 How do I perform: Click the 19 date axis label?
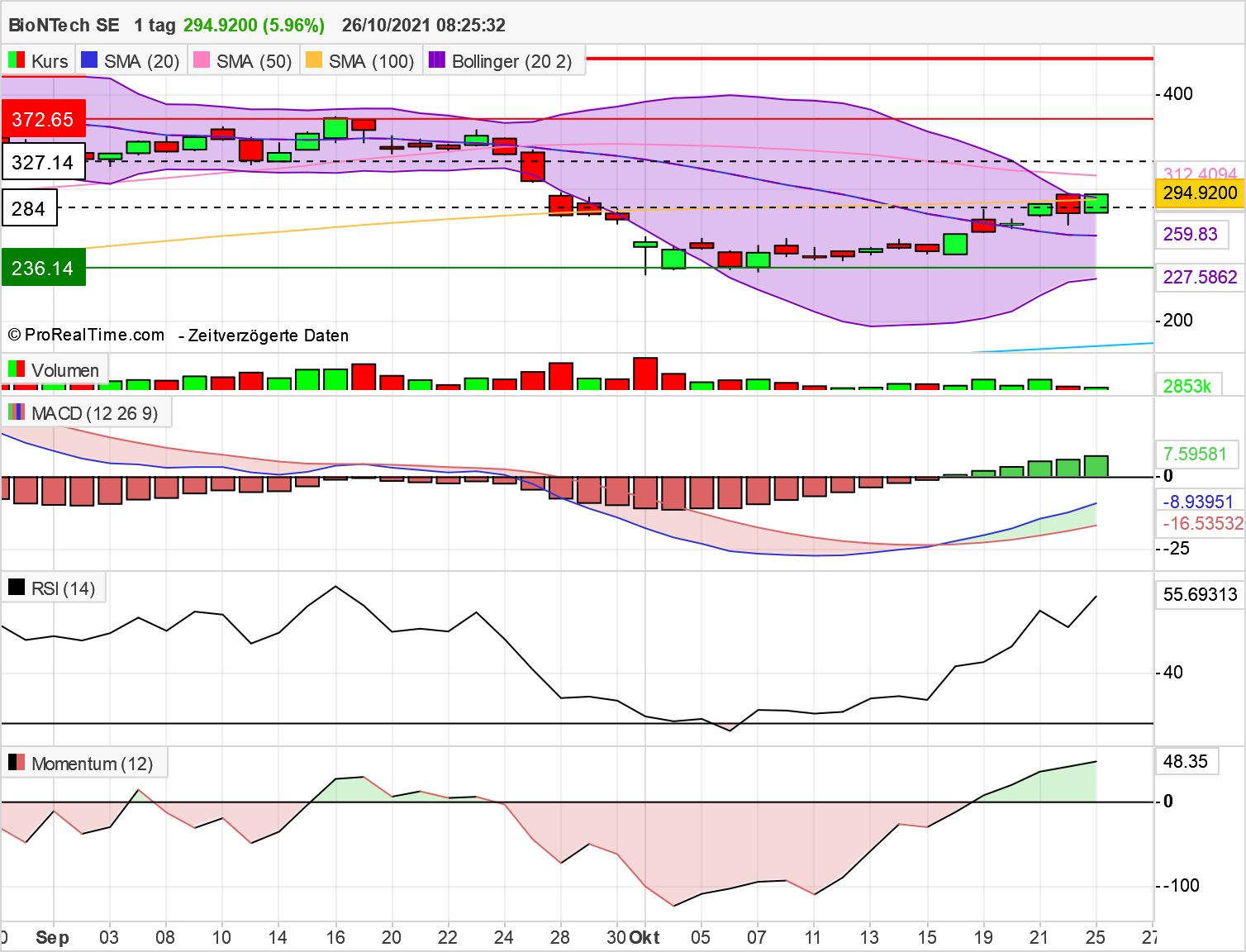(983, 937)
